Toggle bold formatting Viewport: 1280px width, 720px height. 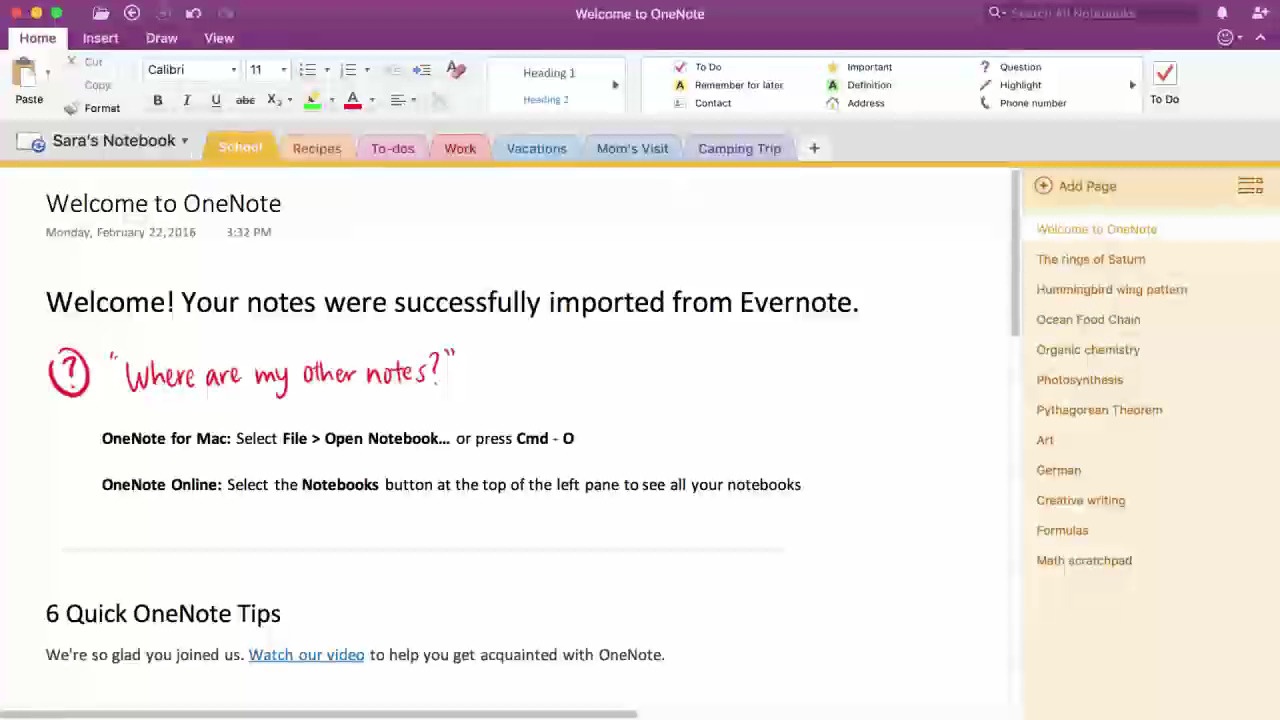(157, 100)
